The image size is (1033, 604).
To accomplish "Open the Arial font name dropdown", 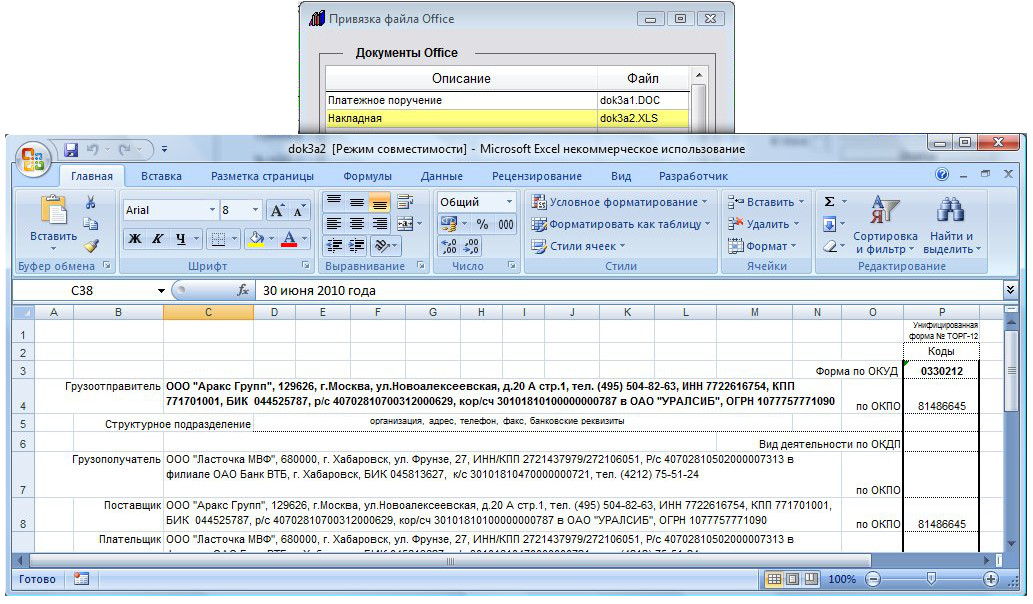I will [212, 210].
